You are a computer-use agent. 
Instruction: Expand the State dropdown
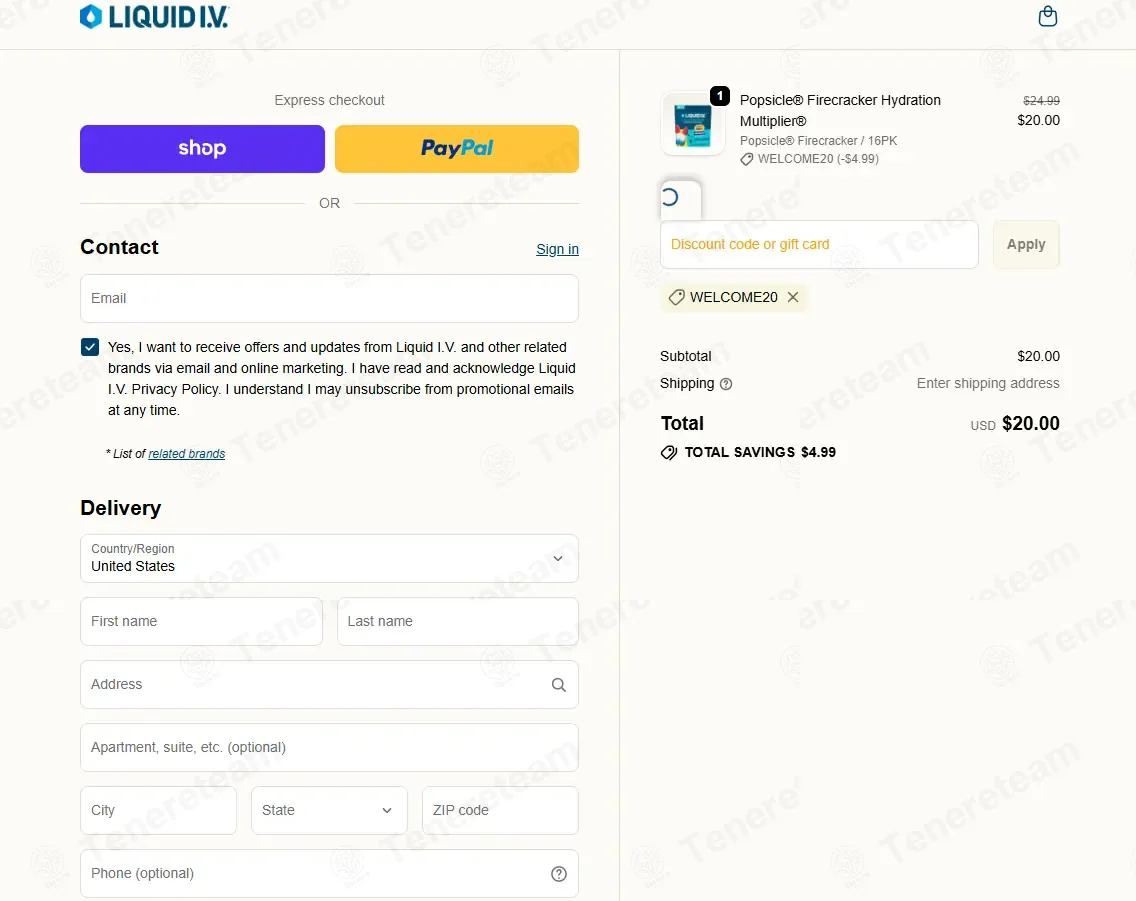[x=329, y=810]
